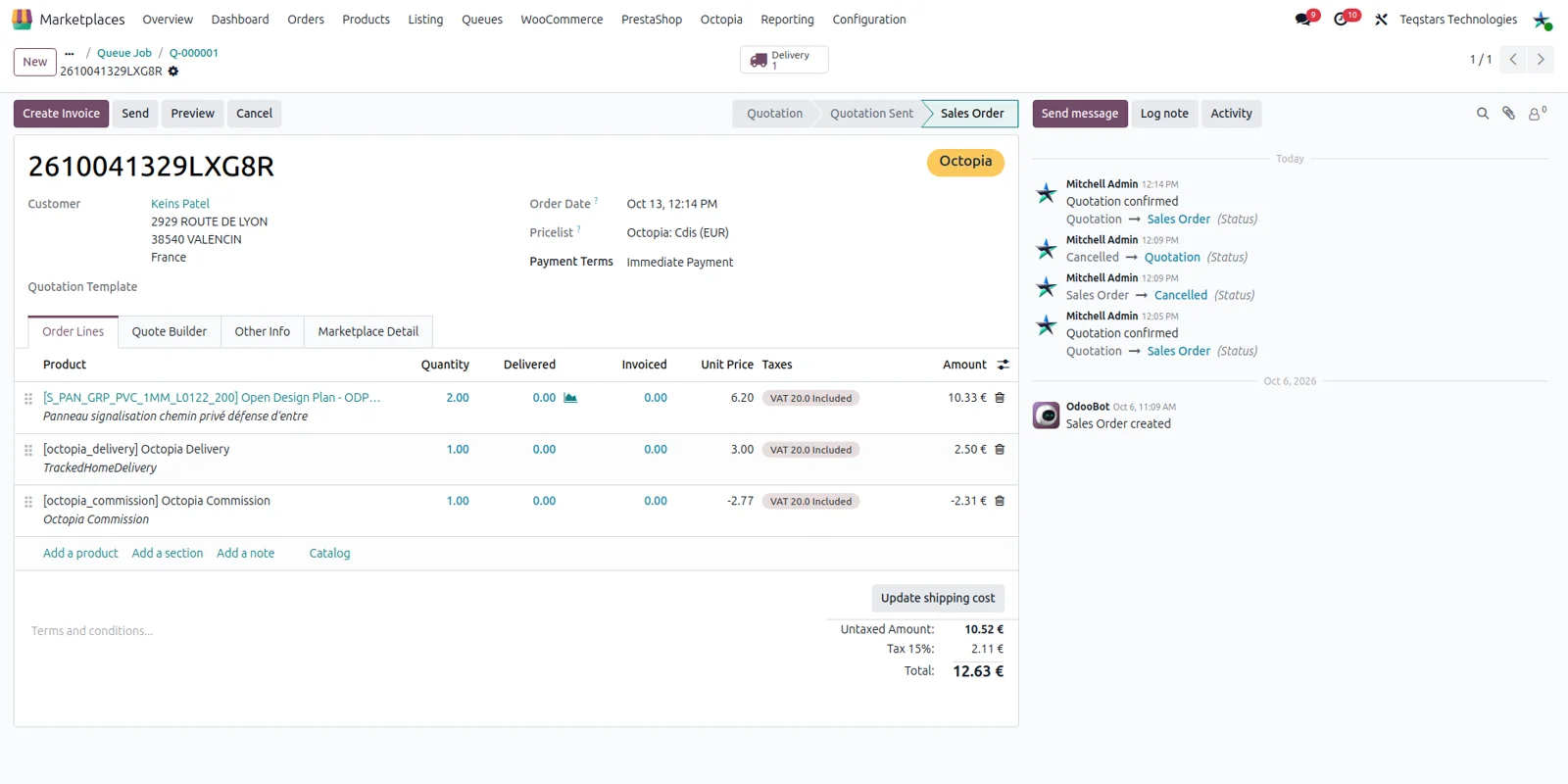The width and height of the screenshot is (1568, 784).
Task: Click the forecast chart icon on Open Design Plan line
Action: (x=570, y=398)
